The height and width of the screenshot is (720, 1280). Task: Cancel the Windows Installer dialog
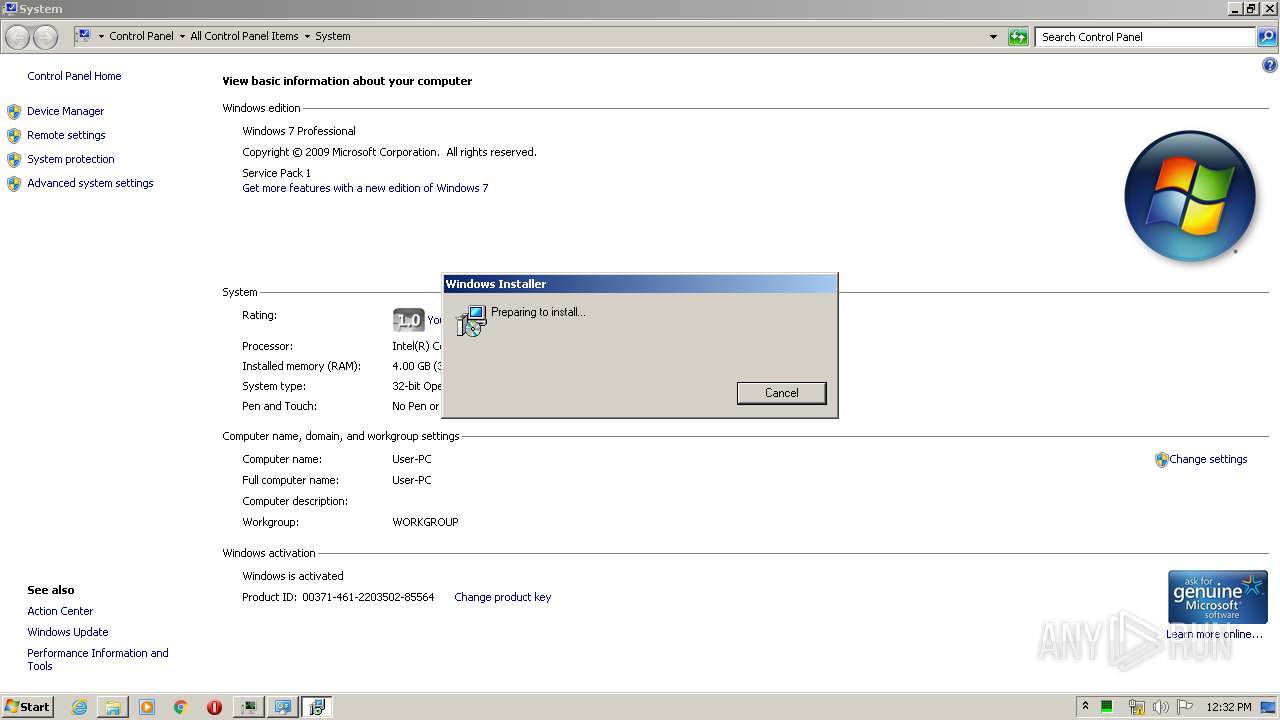click(781, 393)
